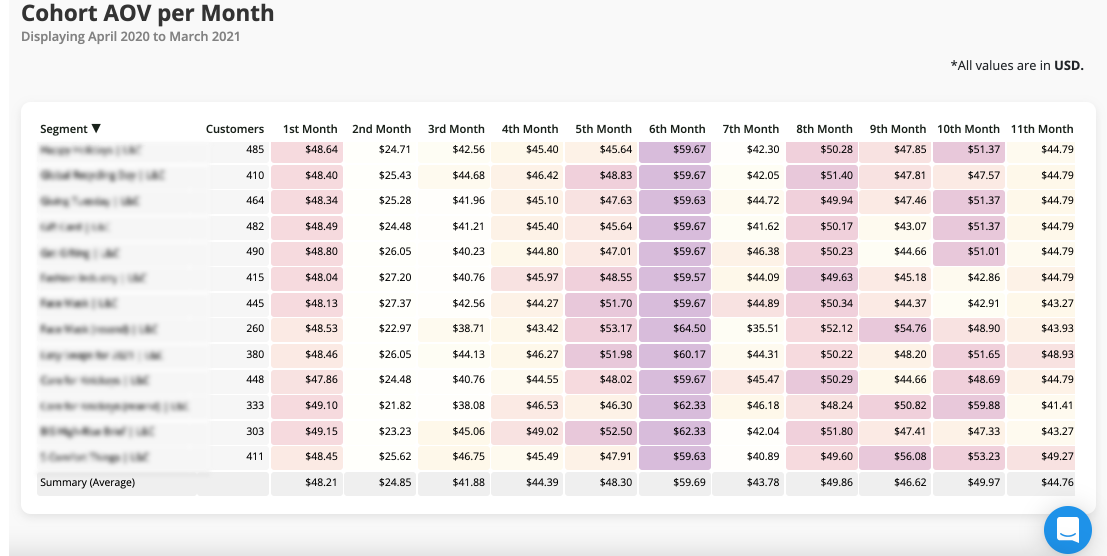Viewport: 1107px width, 556px height.
Task: Click the 'Cohort AOV per Month' title
Action: 148,13
